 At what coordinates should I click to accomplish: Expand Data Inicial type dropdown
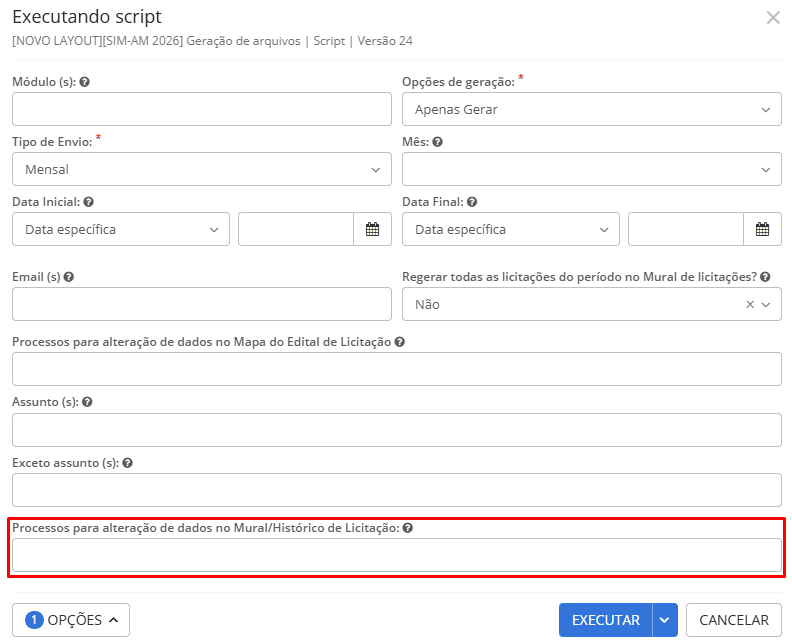click(120, 229)
